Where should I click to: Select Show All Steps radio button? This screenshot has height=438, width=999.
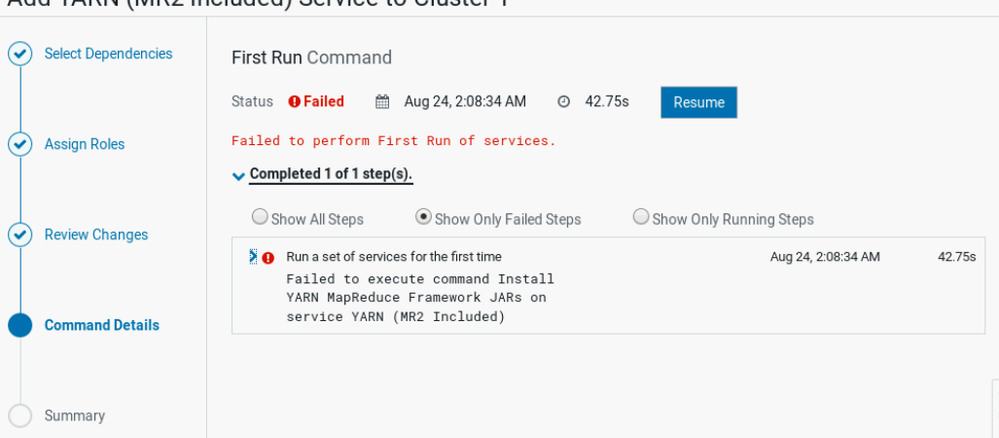[x=259, y=217]
